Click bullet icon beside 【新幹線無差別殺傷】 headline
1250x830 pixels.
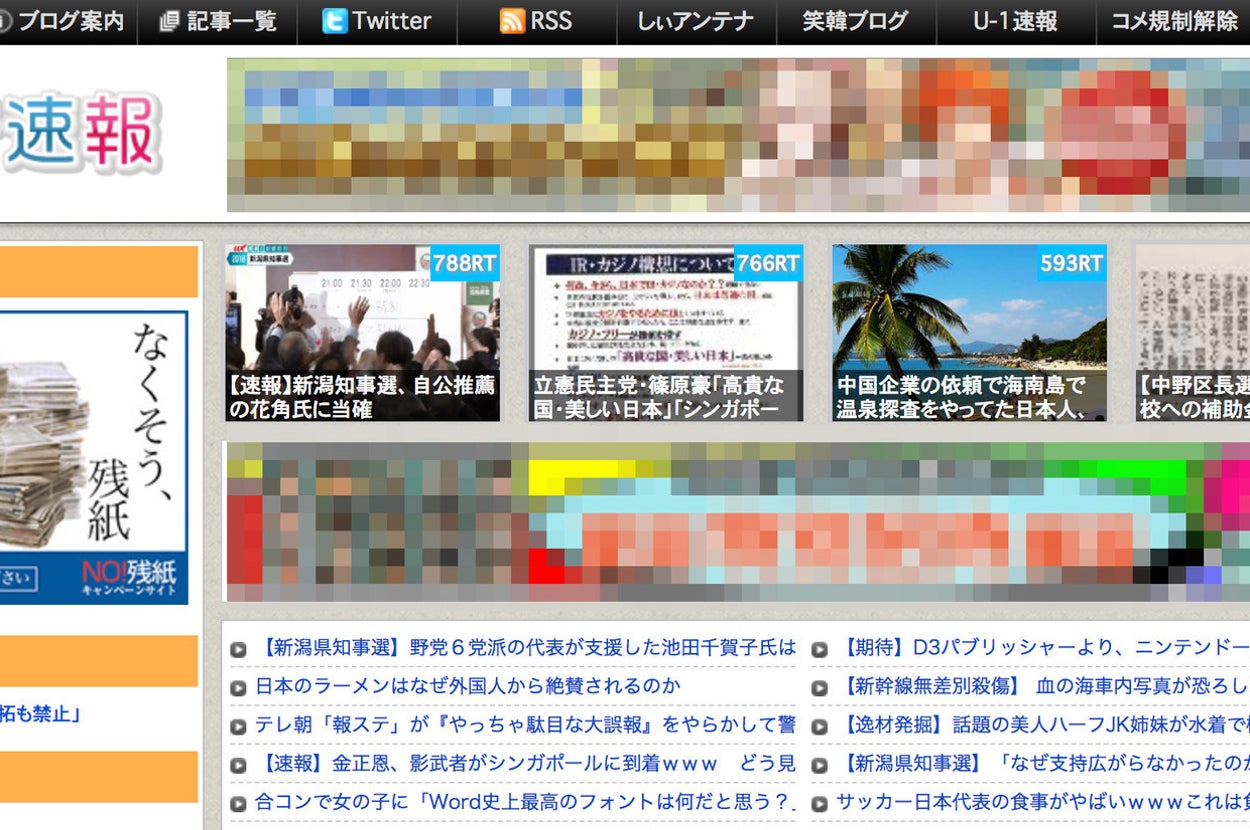pyautogui.click(x=819, y=687)
